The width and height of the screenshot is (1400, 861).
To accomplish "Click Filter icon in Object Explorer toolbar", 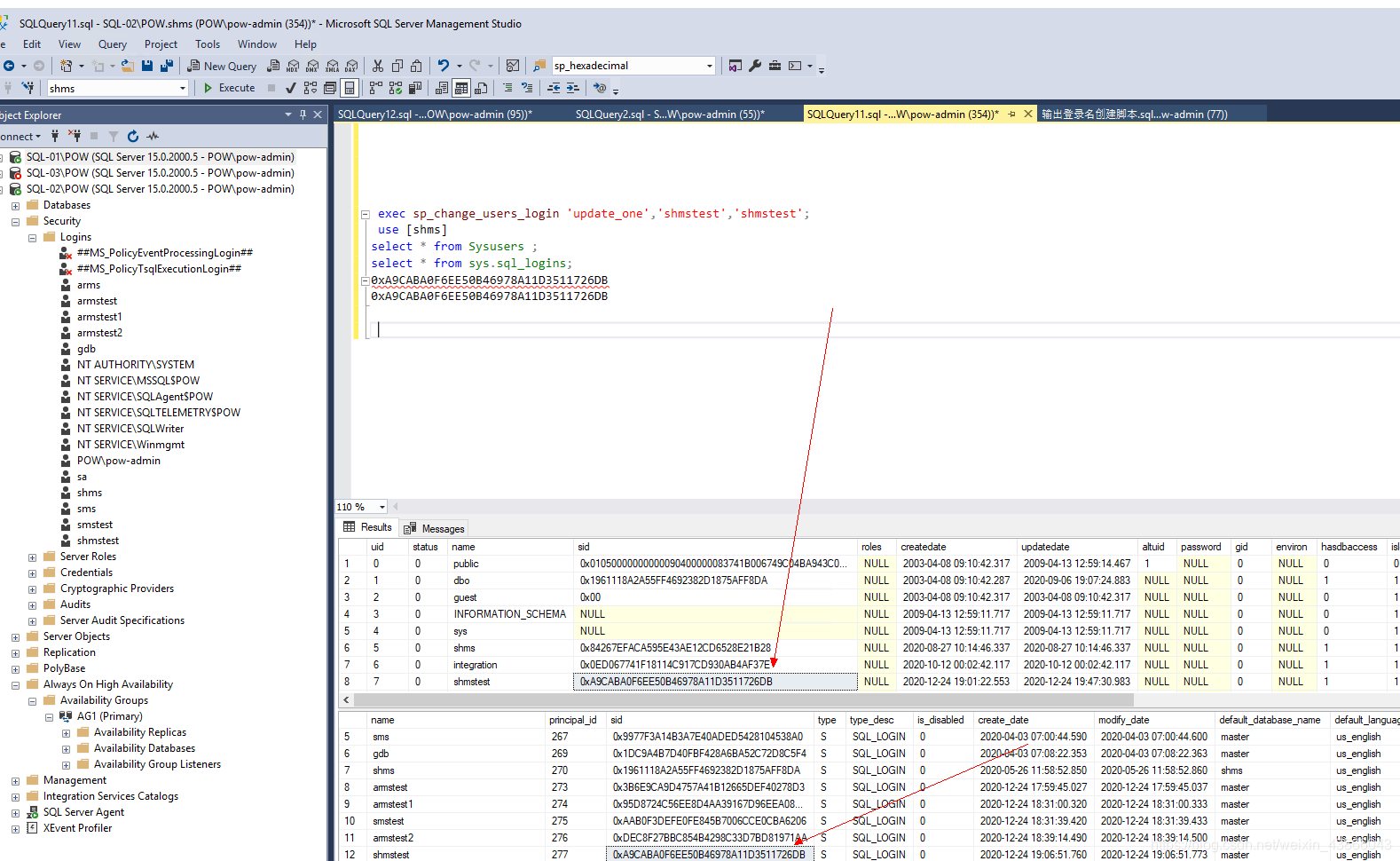I will coord(114,136).
